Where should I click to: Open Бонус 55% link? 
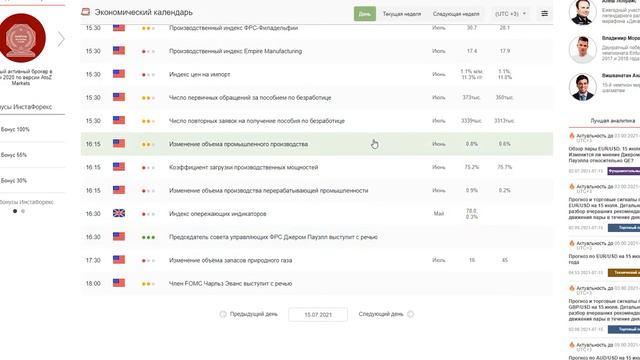tap(13, 155)
